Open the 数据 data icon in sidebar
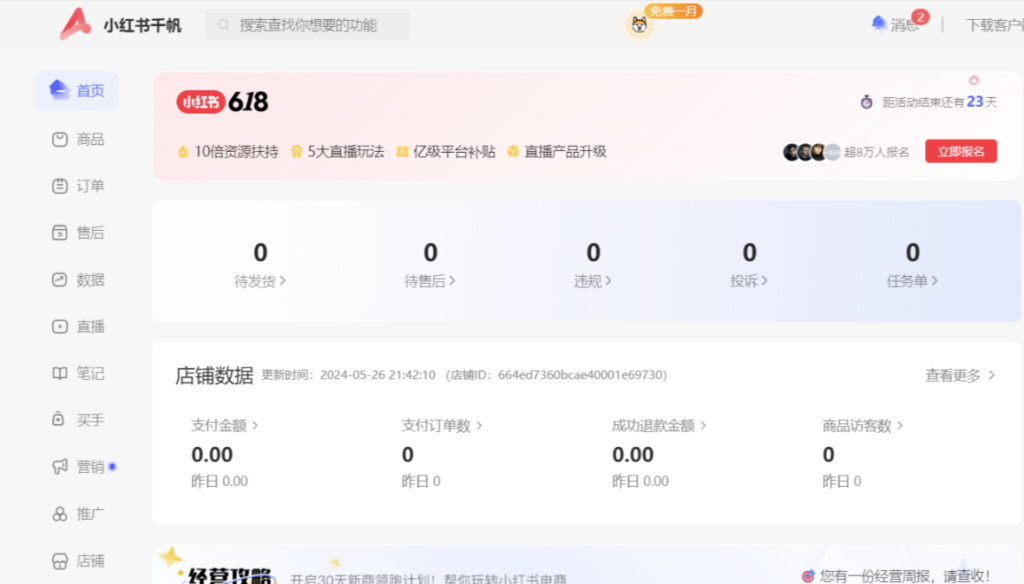The height and width of the screenshot is (584, 1024). tap(59, 280)
